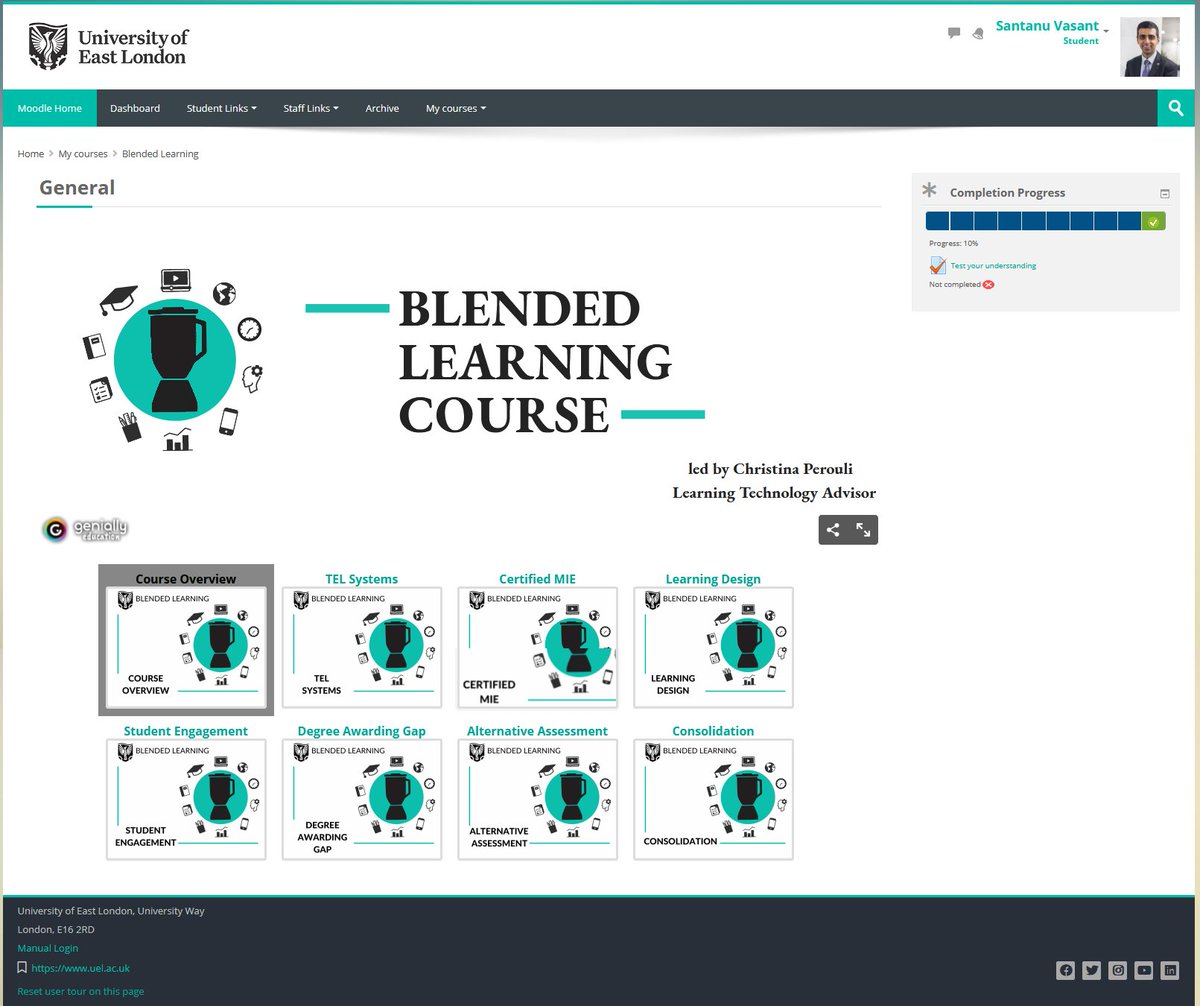
Task: Open the Facebook footer icon
Action: pyautogui.click(x=1066, y=970)
